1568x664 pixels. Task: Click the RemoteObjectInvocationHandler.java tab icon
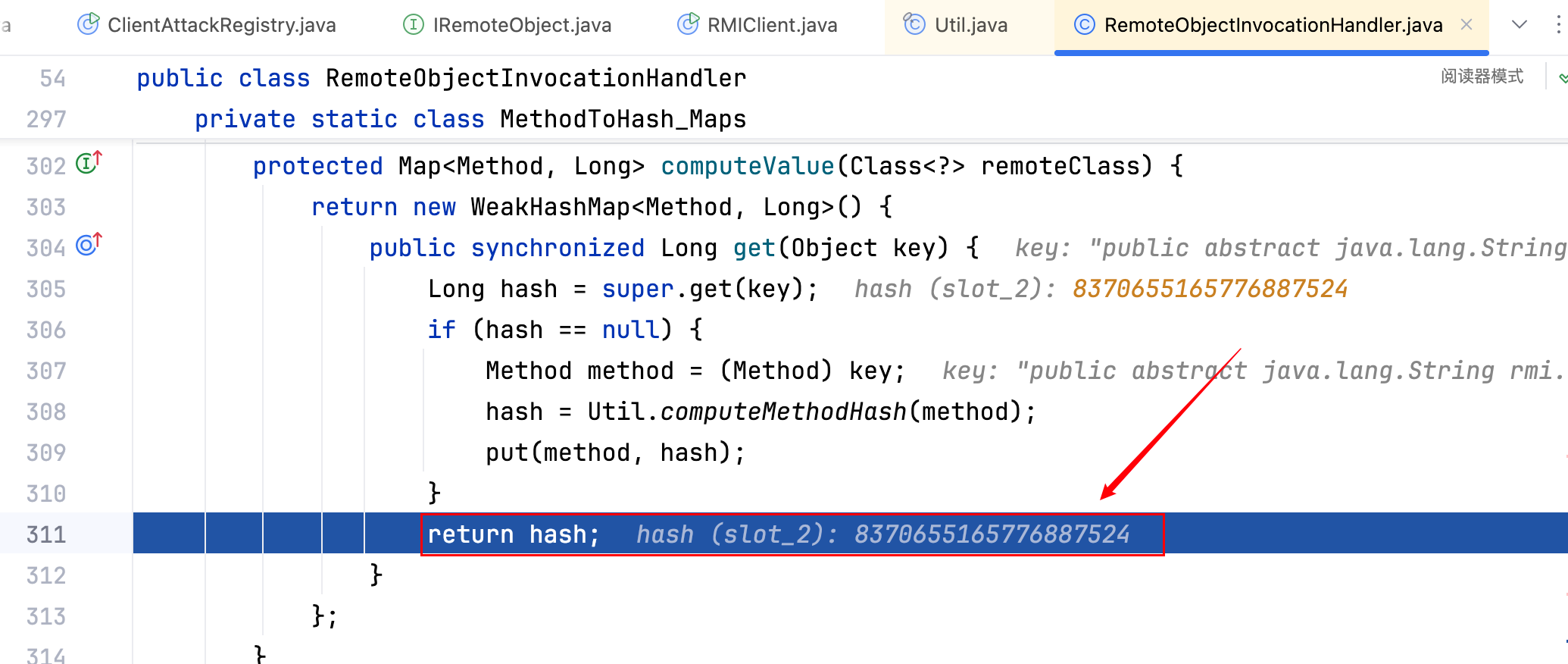point(1084,25)
